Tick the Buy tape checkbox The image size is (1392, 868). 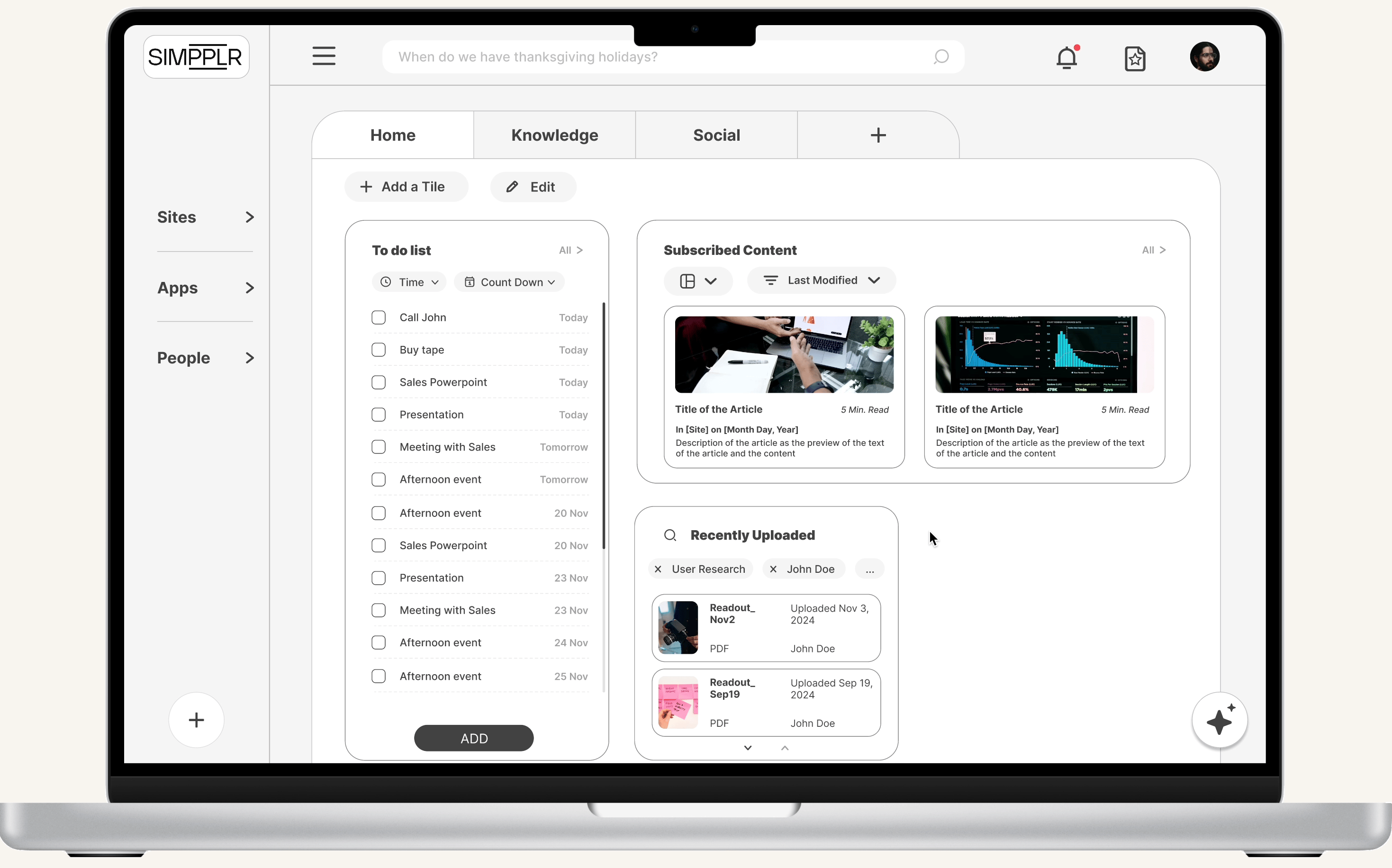379,350
